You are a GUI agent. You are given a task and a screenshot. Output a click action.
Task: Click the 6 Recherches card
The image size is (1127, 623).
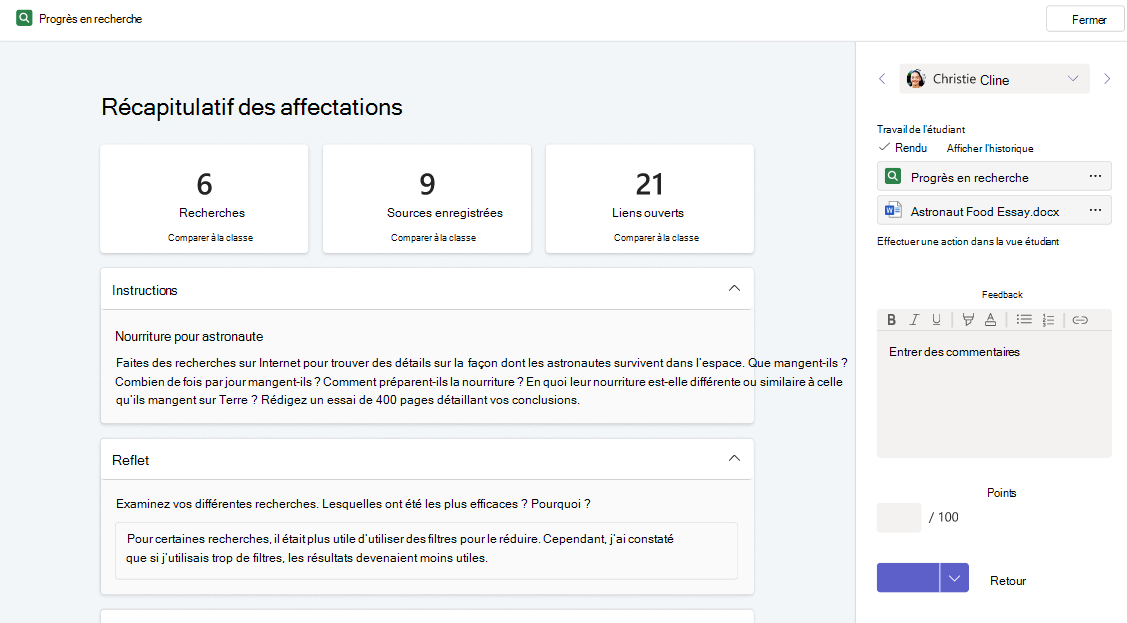tap(204, 199)
